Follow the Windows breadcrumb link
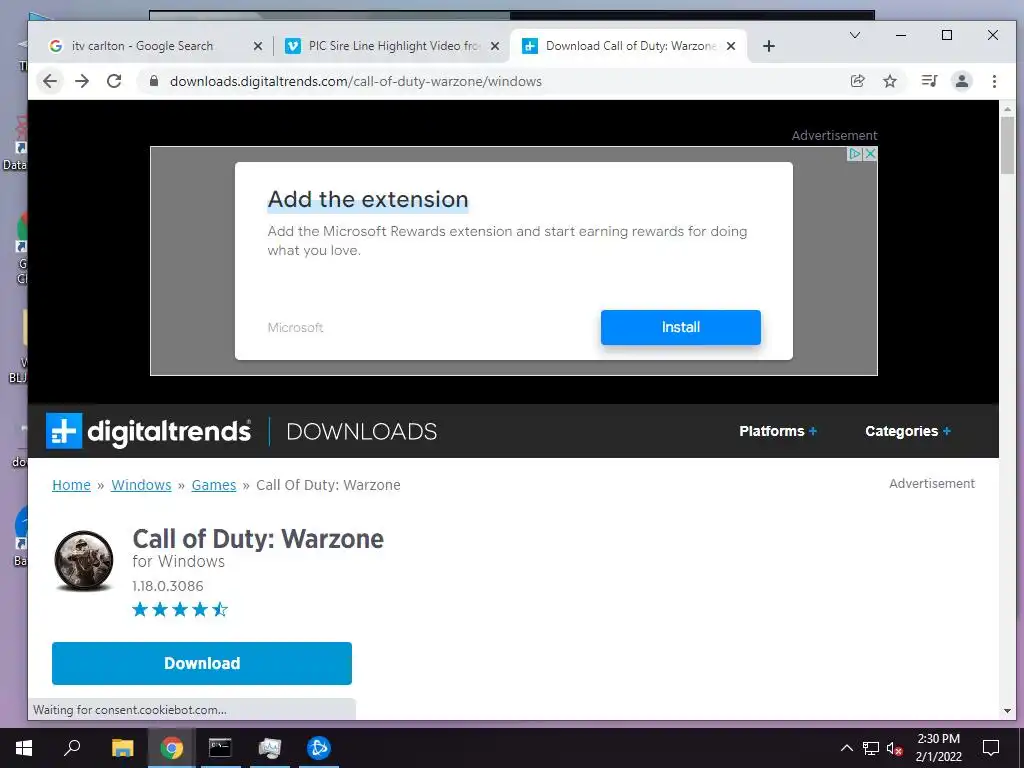 [x=141, y=485]
